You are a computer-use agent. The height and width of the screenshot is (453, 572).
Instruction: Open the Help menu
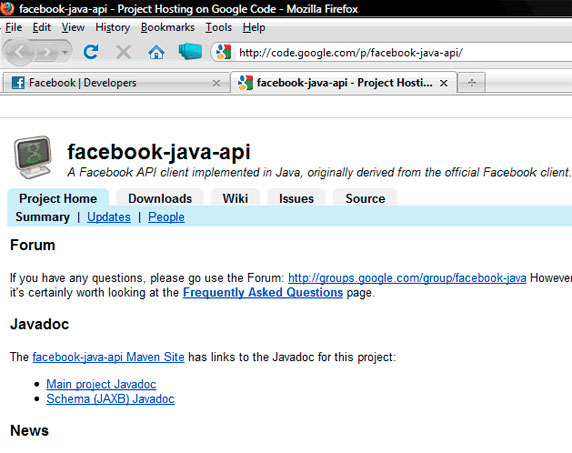point(254,27)
